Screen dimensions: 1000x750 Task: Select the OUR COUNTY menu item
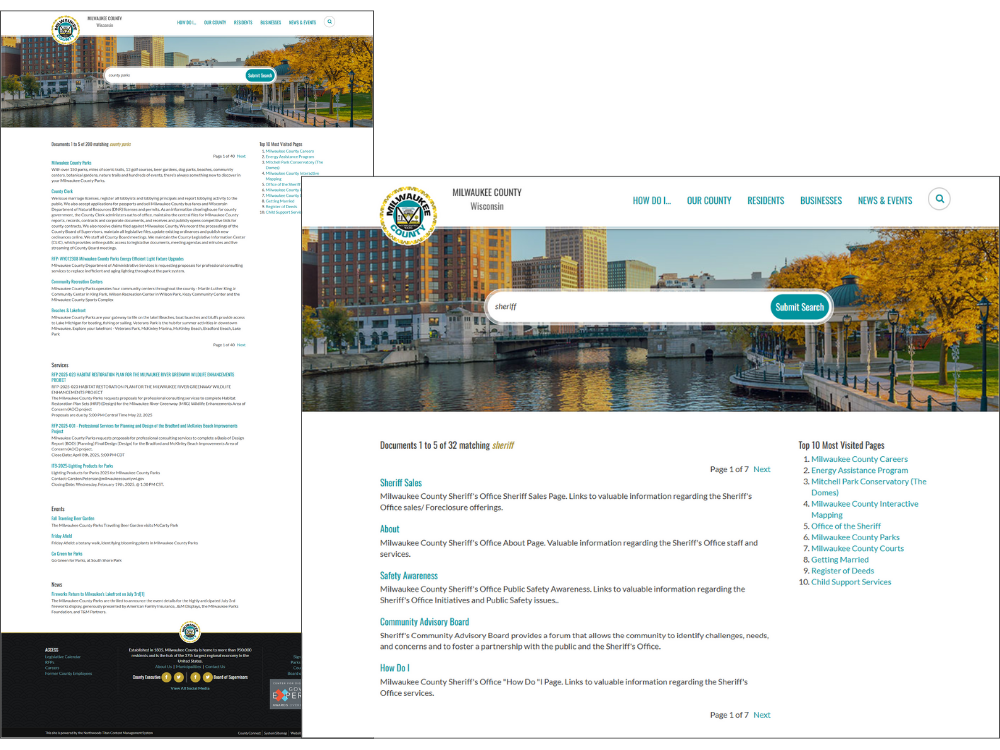pos(709,200)
